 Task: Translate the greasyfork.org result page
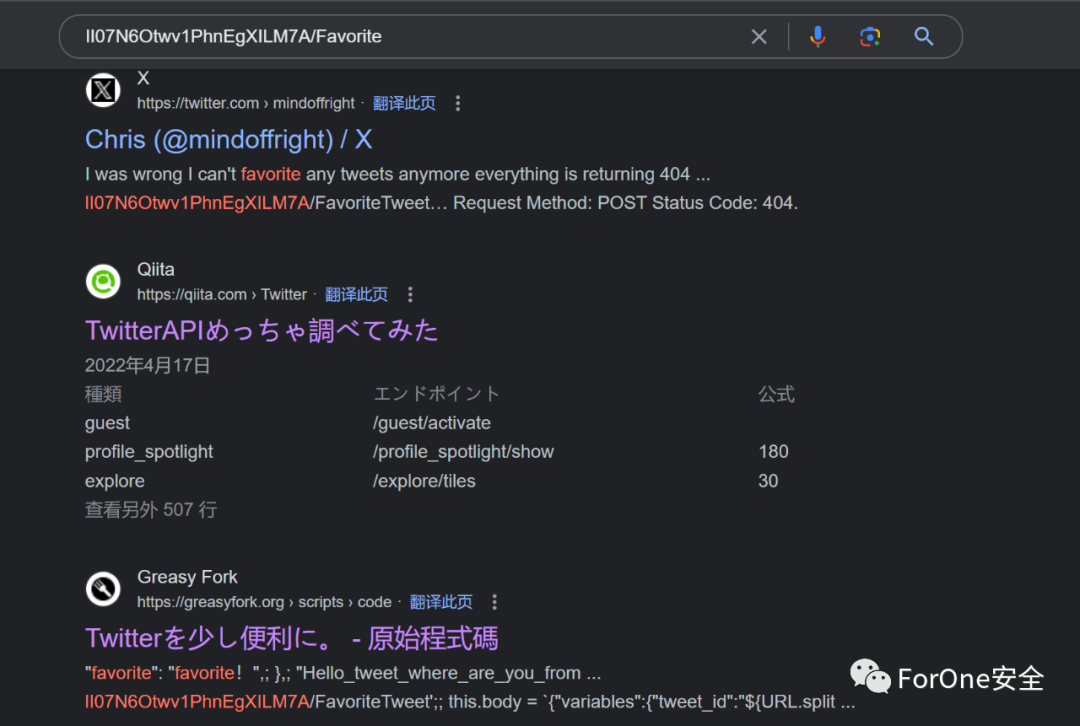(x=441, y=602)
